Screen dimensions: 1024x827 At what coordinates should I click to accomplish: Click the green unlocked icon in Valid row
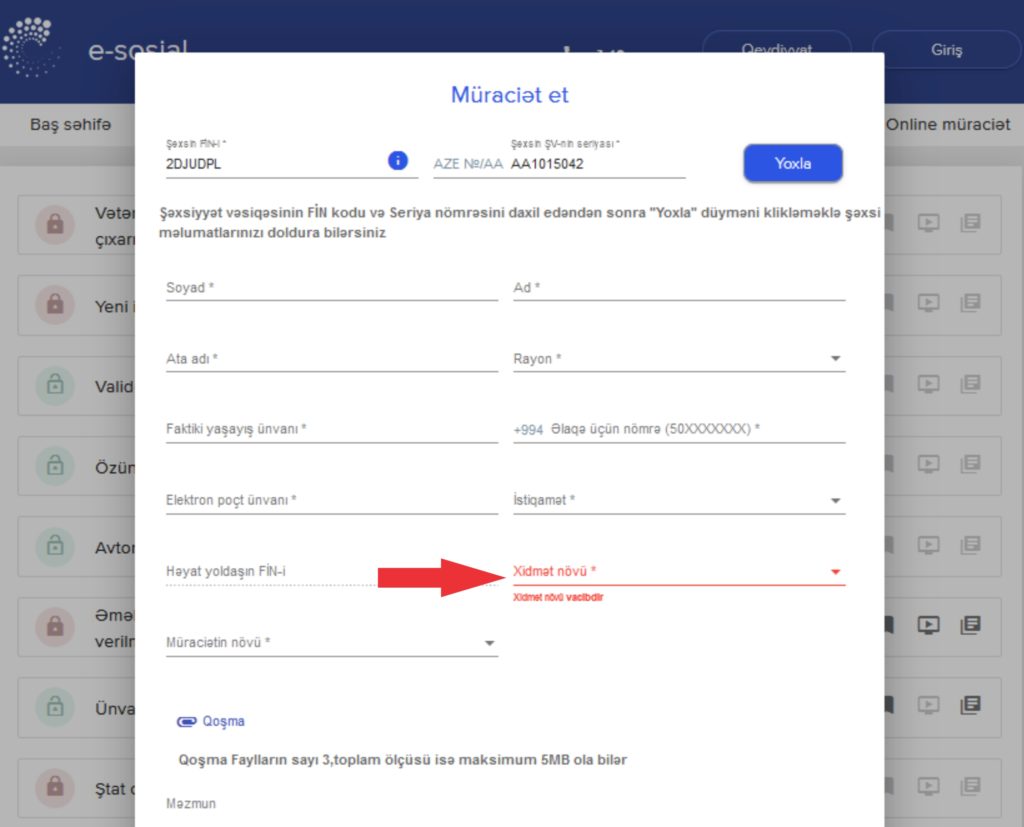pyautogui.click(x=55, y=385)
